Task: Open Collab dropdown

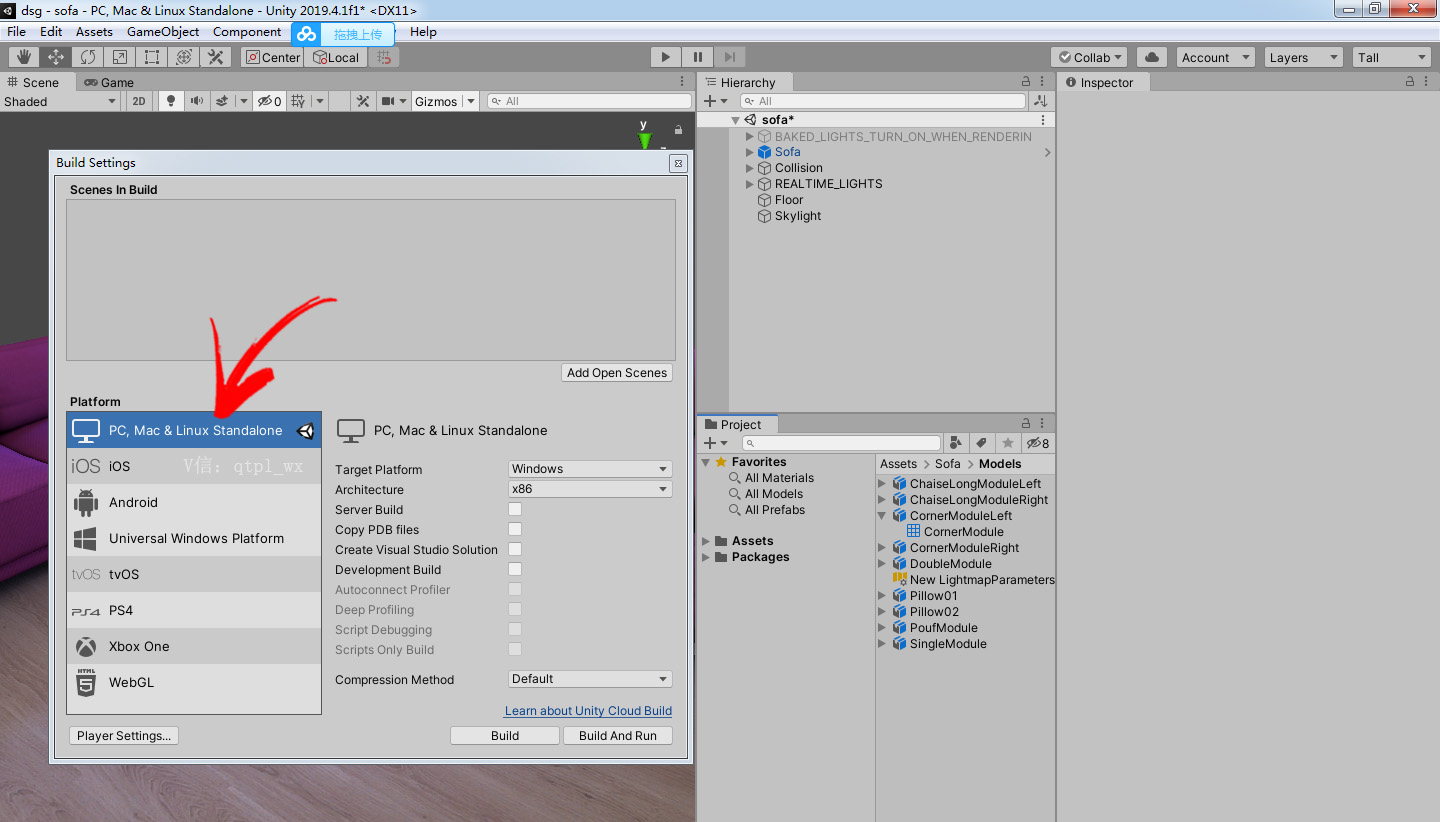Action: (x=1089, y=57)
